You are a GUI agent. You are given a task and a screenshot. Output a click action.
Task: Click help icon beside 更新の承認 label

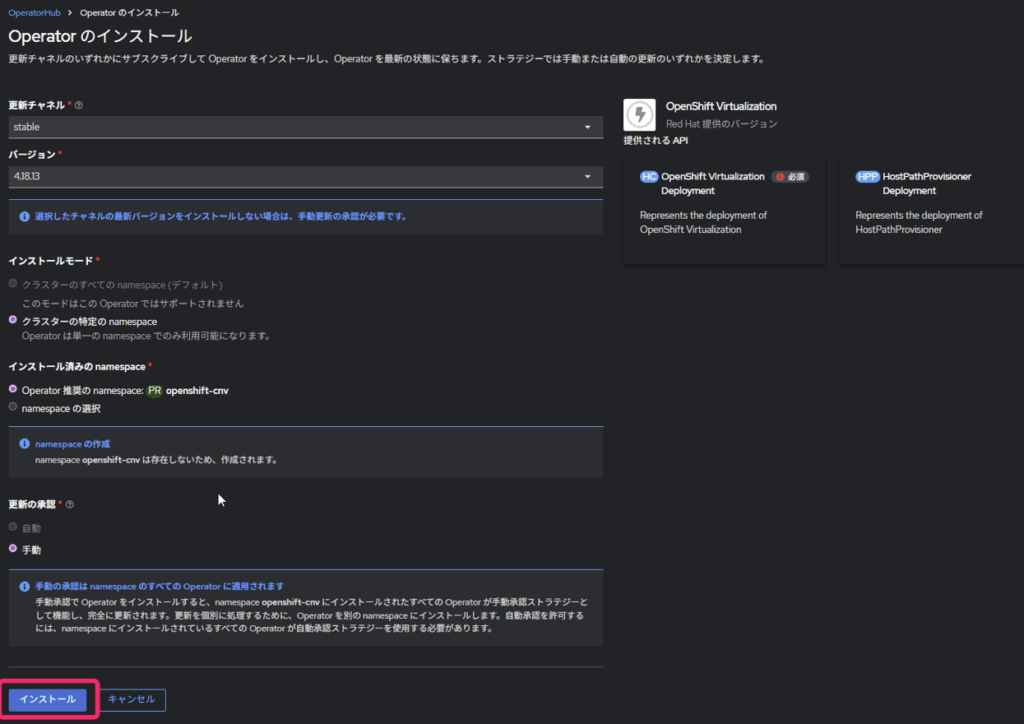coord(70,504)
